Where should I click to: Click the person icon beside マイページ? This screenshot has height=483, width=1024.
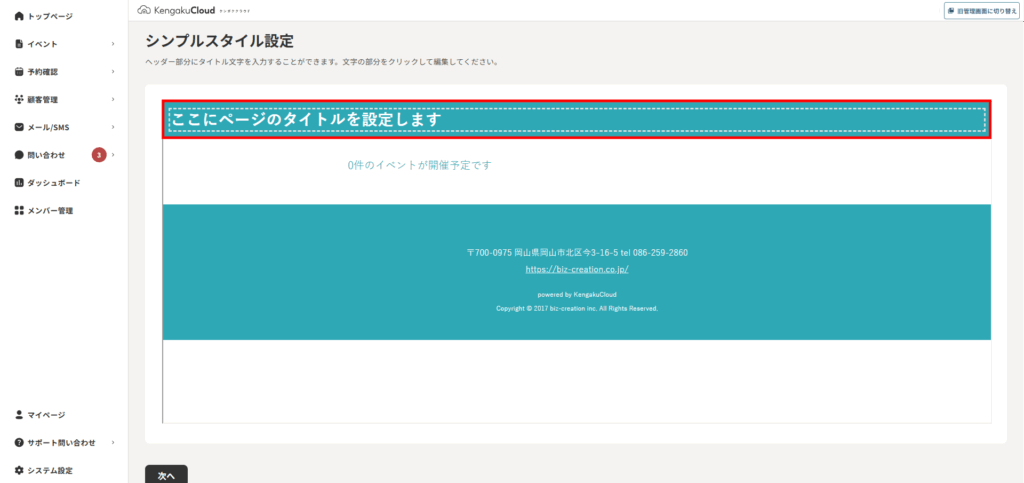click(19, 414)
